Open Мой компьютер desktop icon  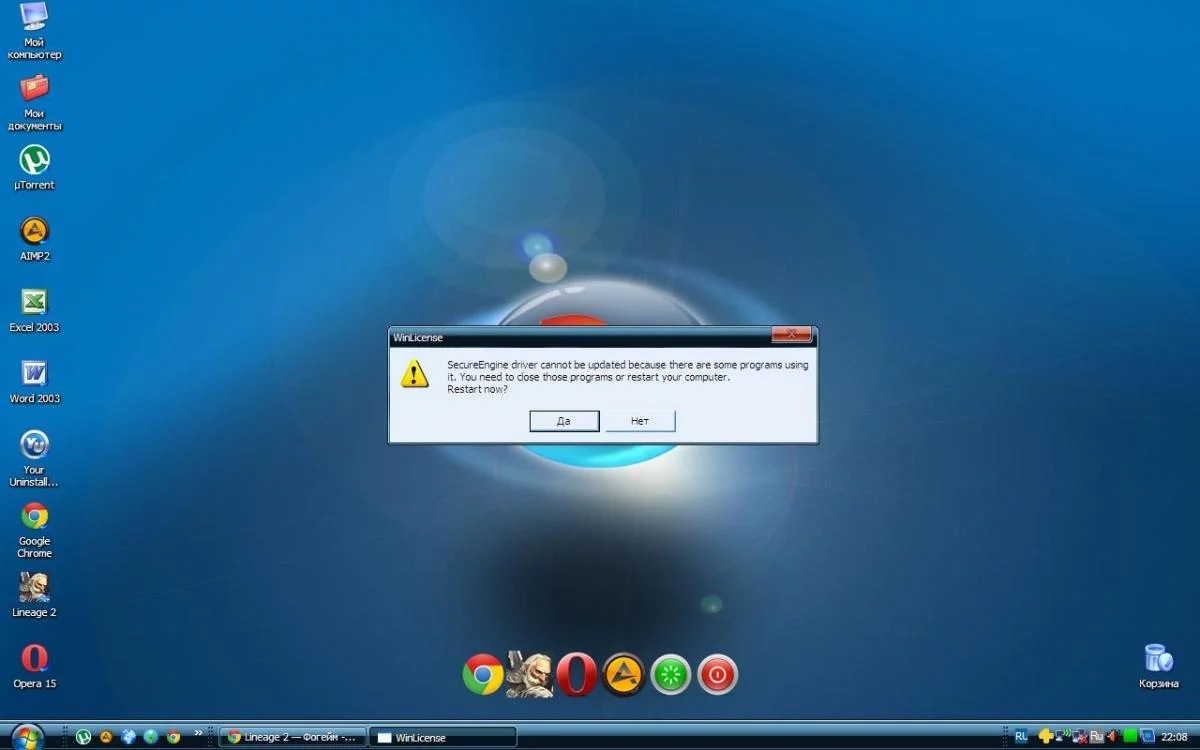[x=34, y=31]
